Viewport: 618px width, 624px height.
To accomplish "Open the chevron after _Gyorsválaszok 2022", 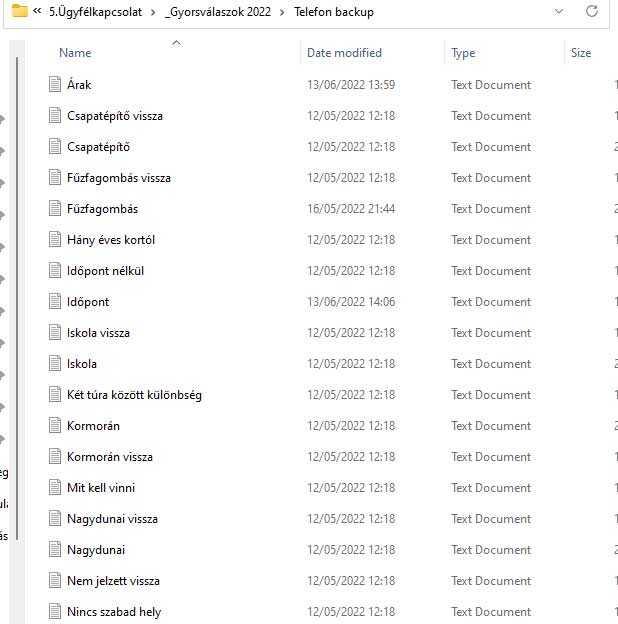I will coord(280,12).
